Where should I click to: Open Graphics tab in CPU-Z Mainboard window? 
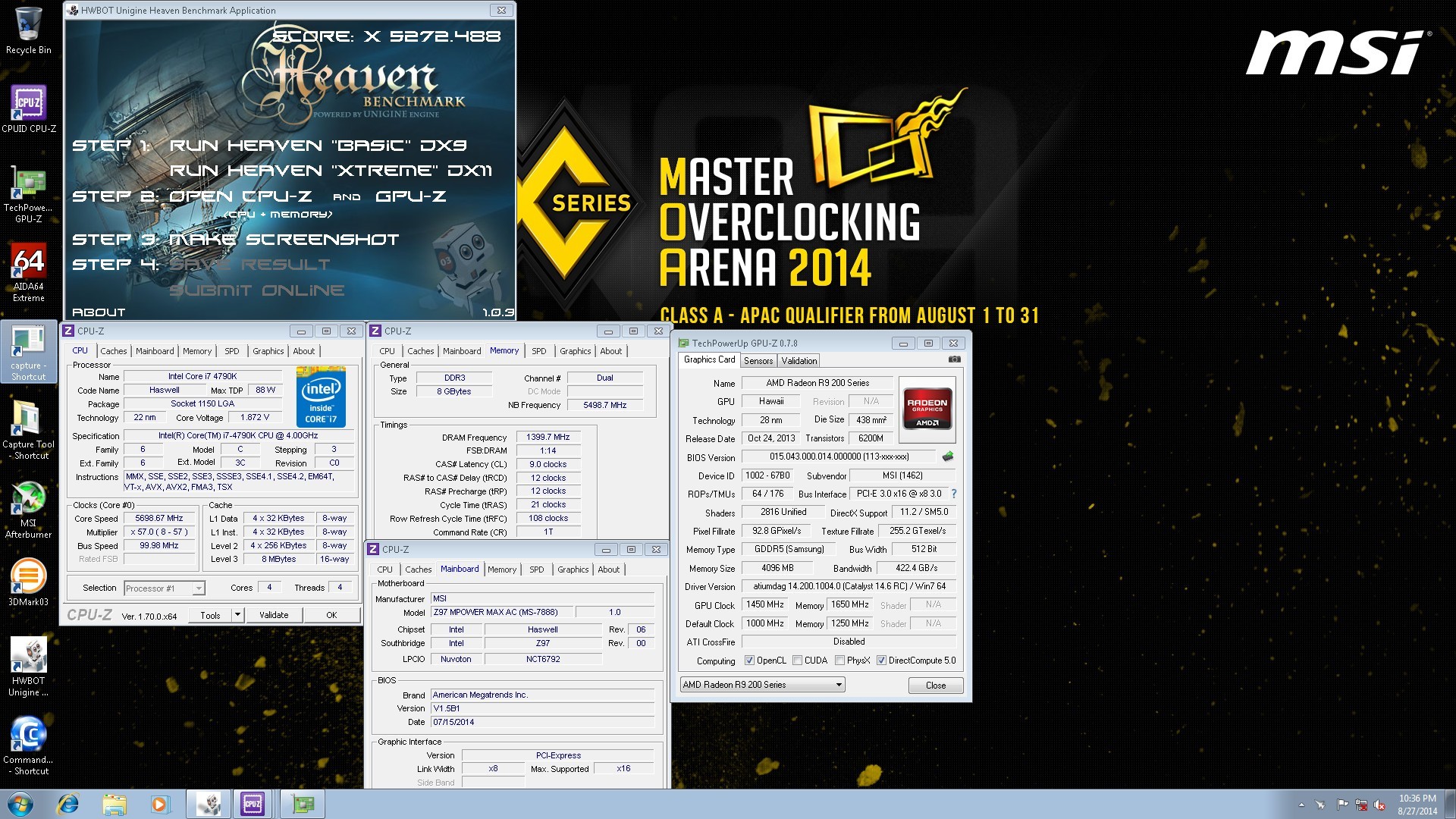pyautogui.click(x=573, y=570)
